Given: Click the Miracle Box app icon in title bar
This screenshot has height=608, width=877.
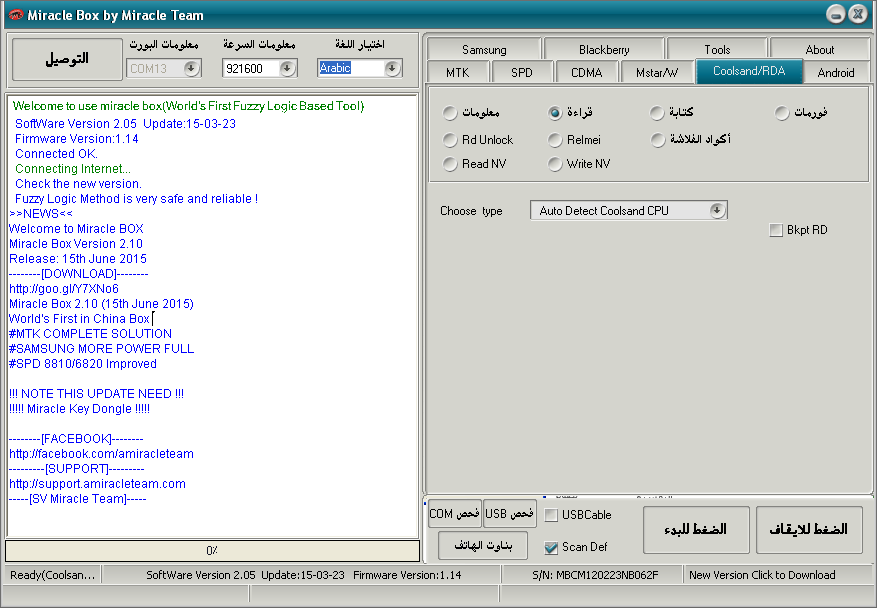Looking at the screenshot, I should (x=16, y=15).
